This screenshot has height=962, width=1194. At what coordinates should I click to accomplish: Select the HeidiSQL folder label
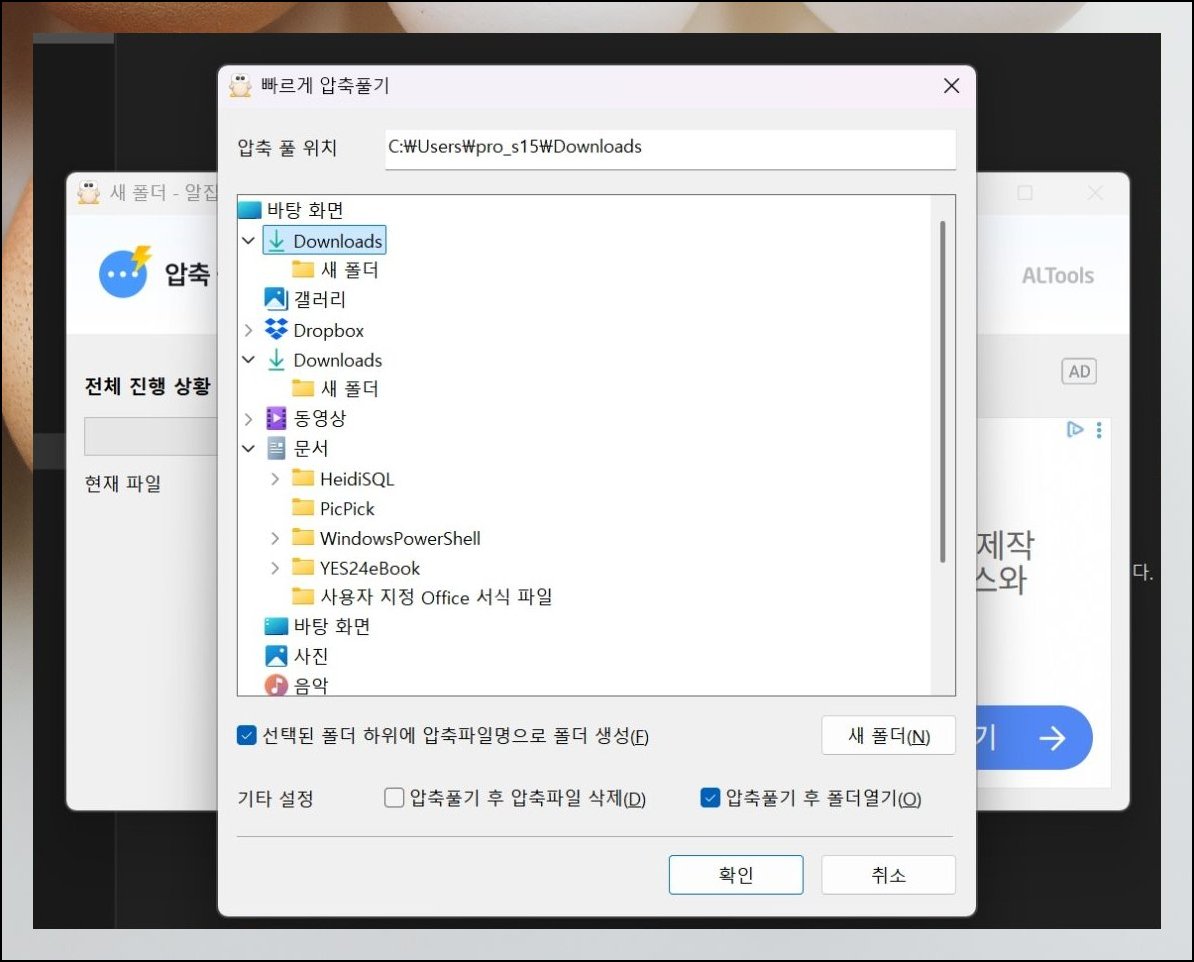coord(357,479)
